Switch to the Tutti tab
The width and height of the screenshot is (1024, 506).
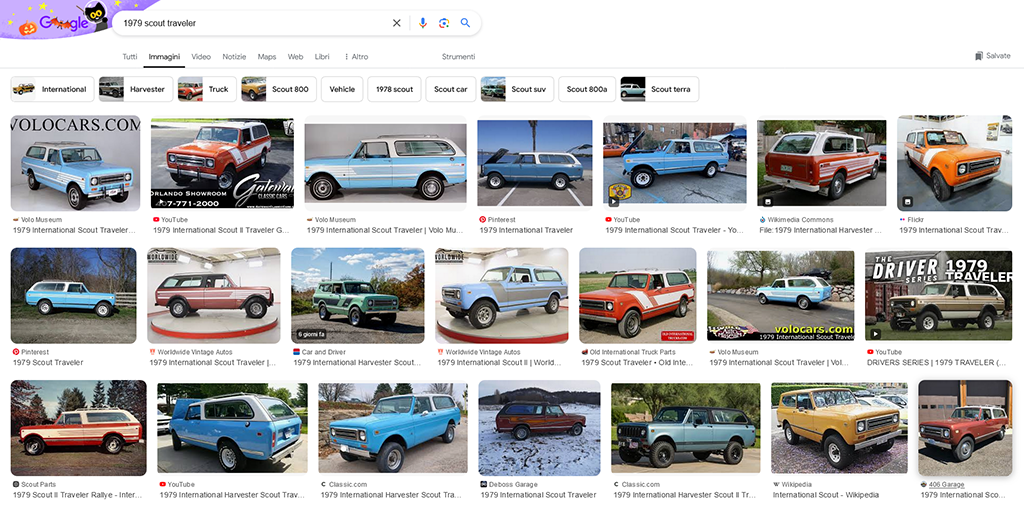[x=130, y=57]
